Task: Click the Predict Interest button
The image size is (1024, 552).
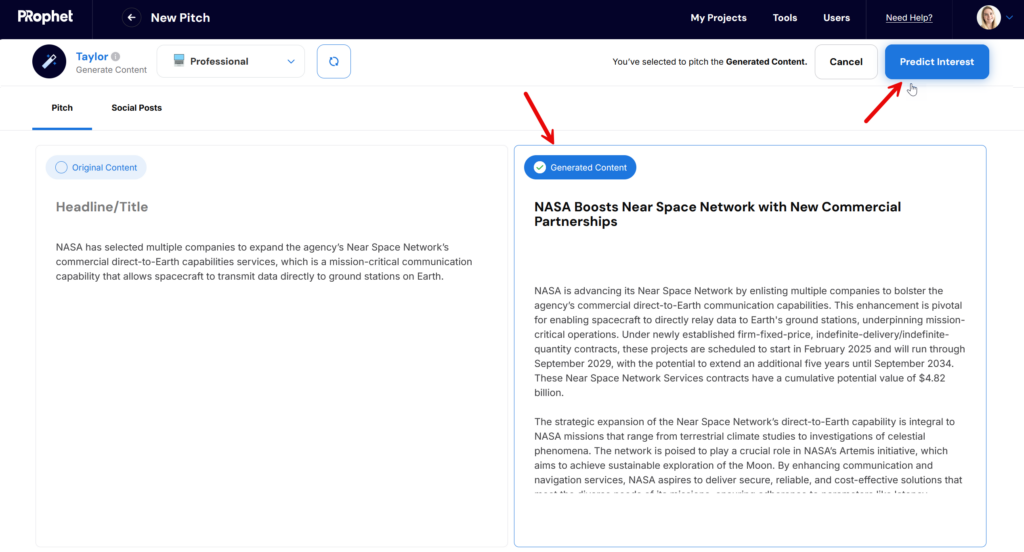Action: (936, 61)
